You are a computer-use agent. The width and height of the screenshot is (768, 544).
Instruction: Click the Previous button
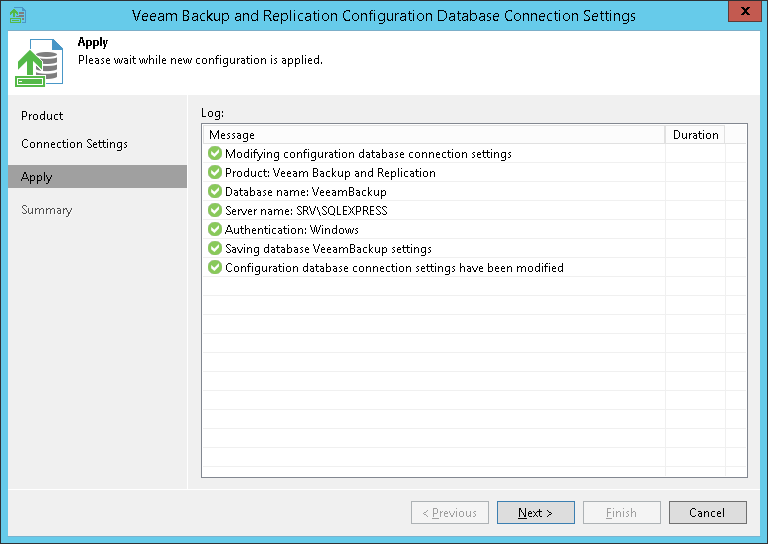tap(450, 513)
